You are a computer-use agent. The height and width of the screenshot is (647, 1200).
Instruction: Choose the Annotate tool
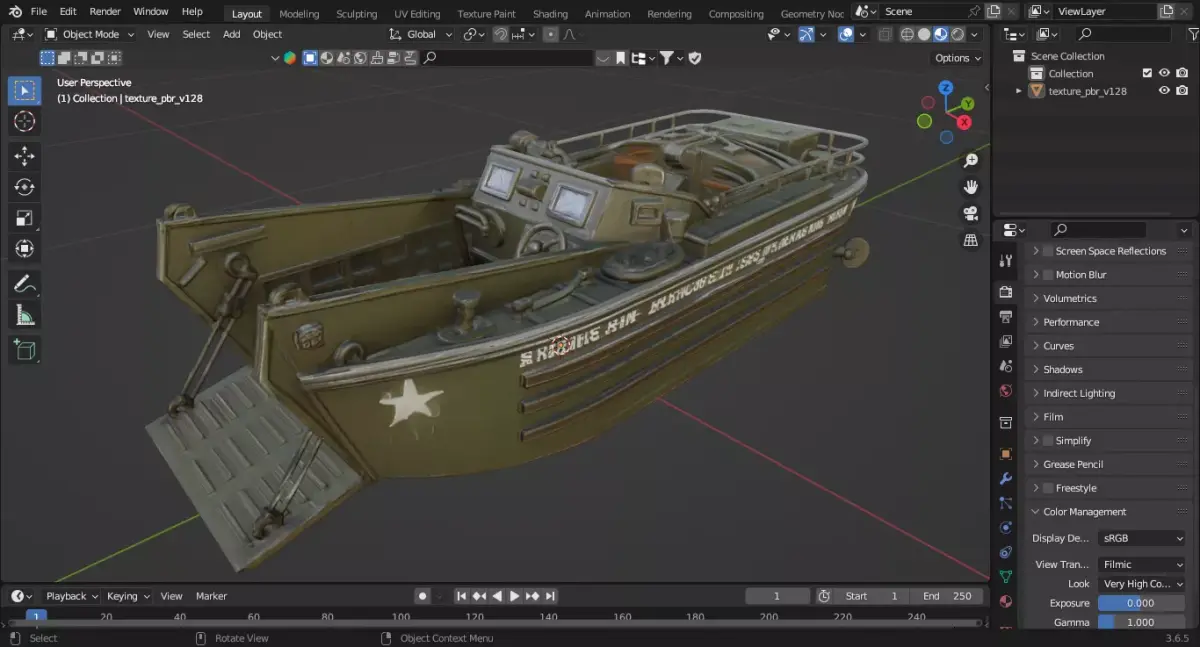pos(25,284)
